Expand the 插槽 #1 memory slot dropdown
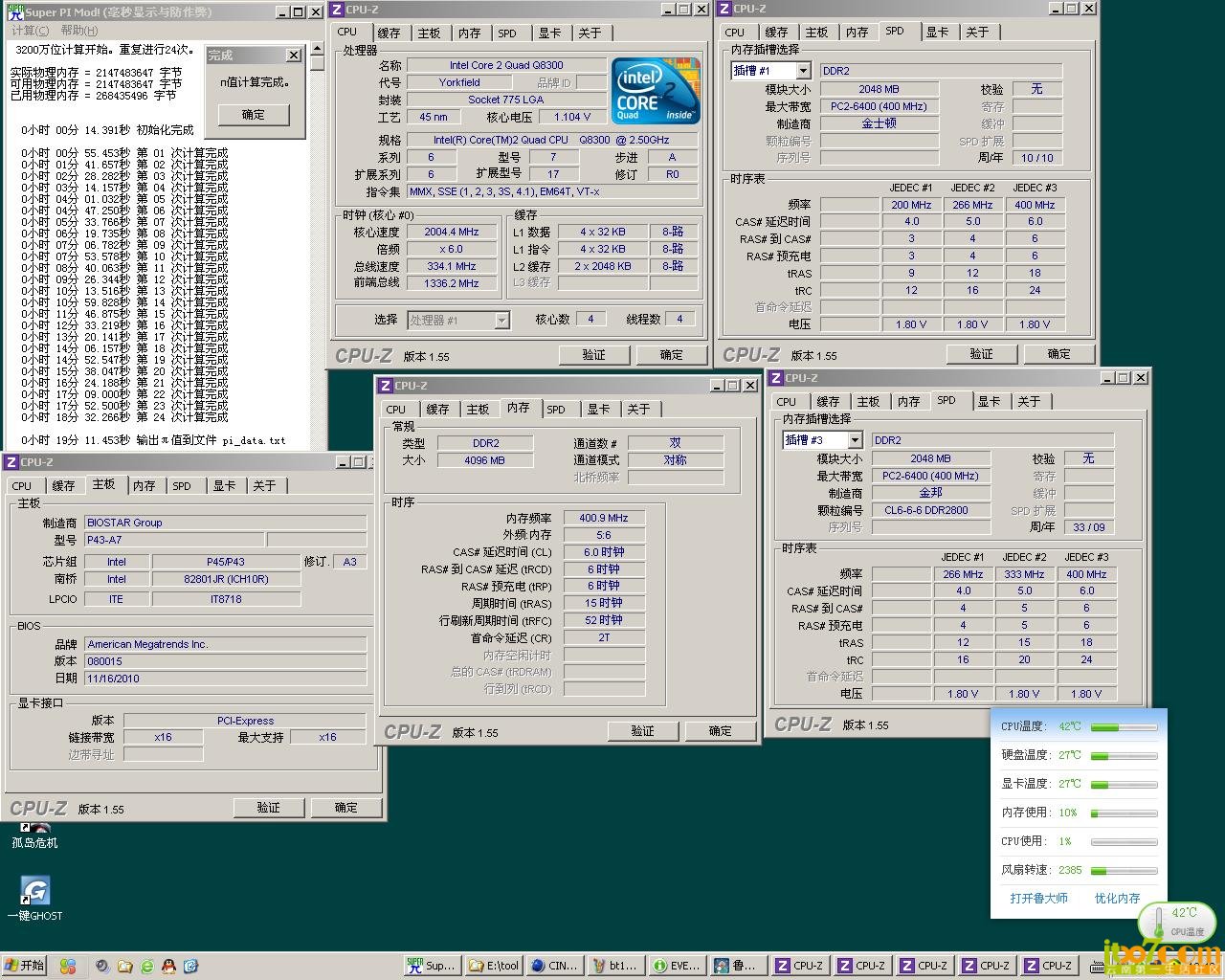This screenshot has height=980, width=1225. point(803,71)
